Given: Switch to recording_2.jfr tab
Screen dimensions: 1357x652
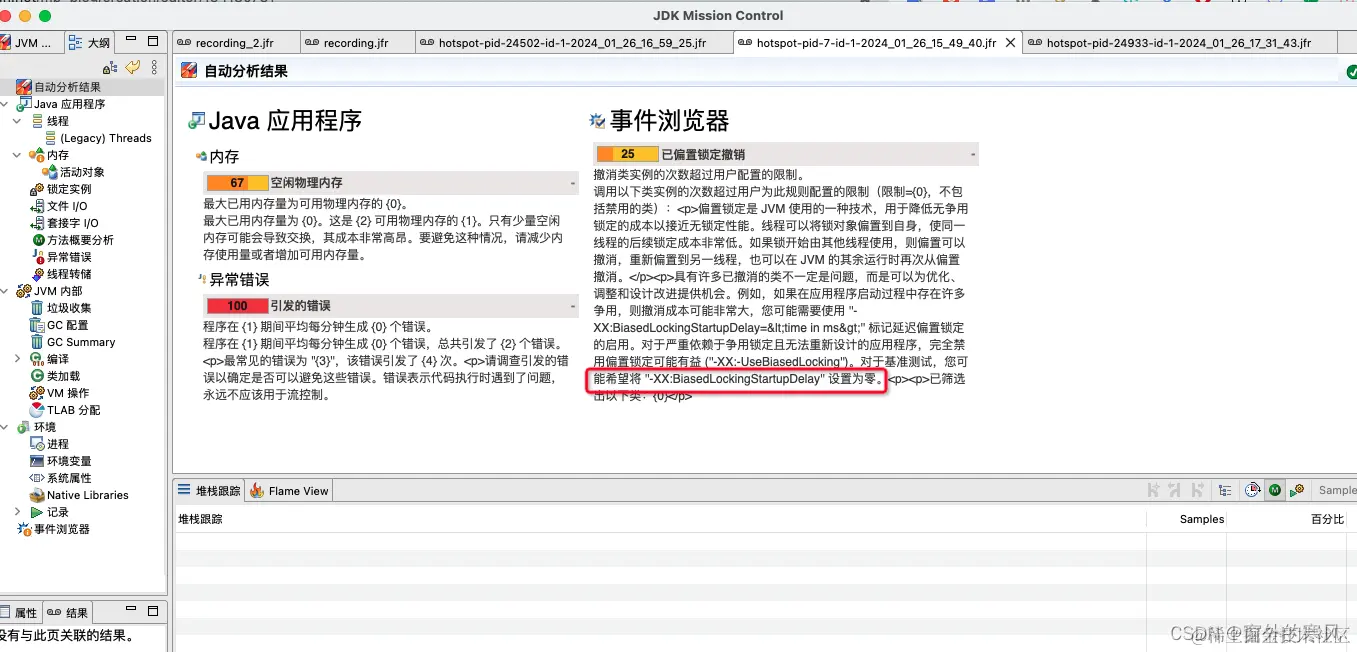Looking at the screenshot, I should tap(235, 43).
